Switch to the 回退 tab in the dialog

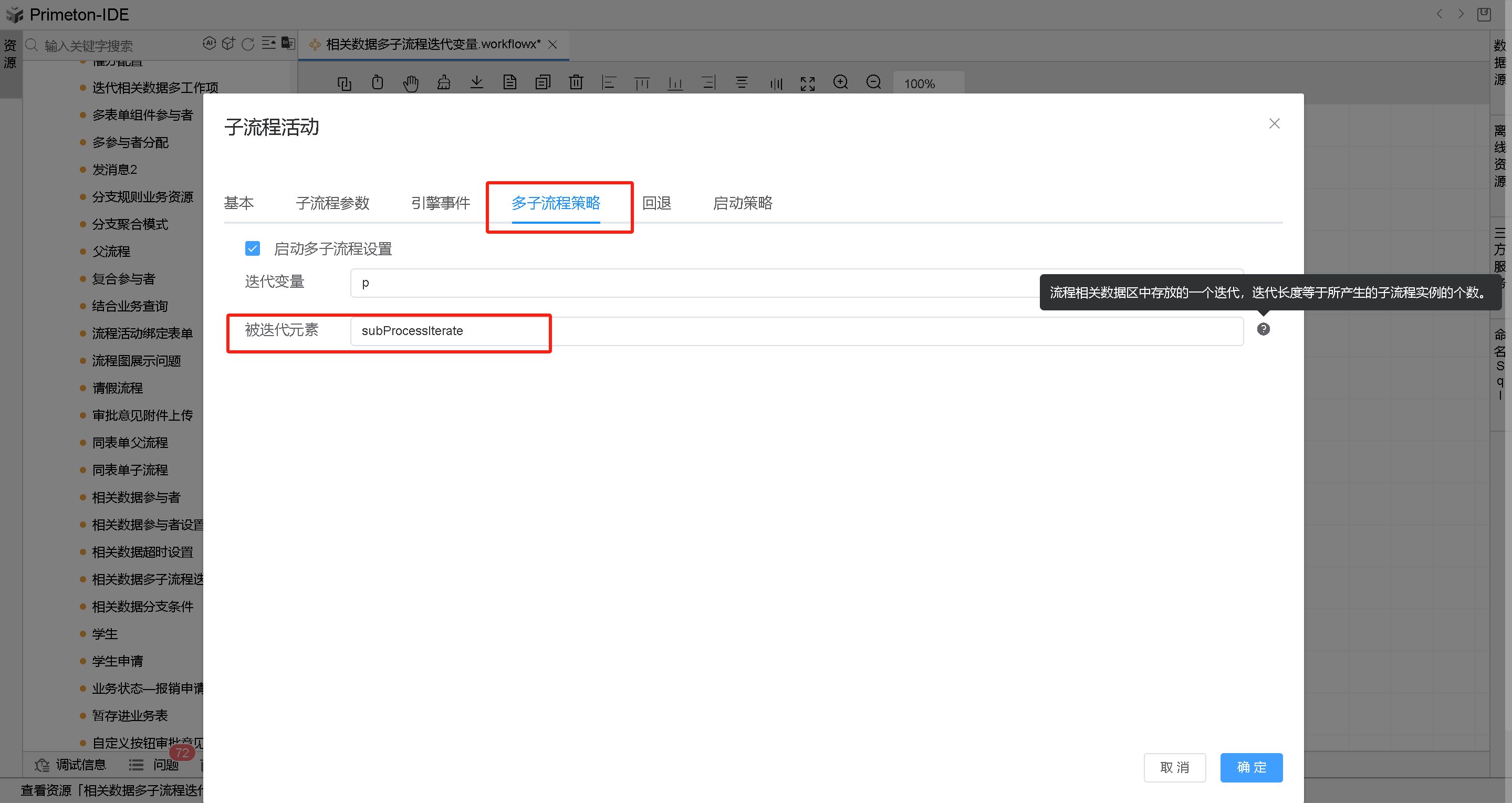pyautogui.click(x=656, y=203)
